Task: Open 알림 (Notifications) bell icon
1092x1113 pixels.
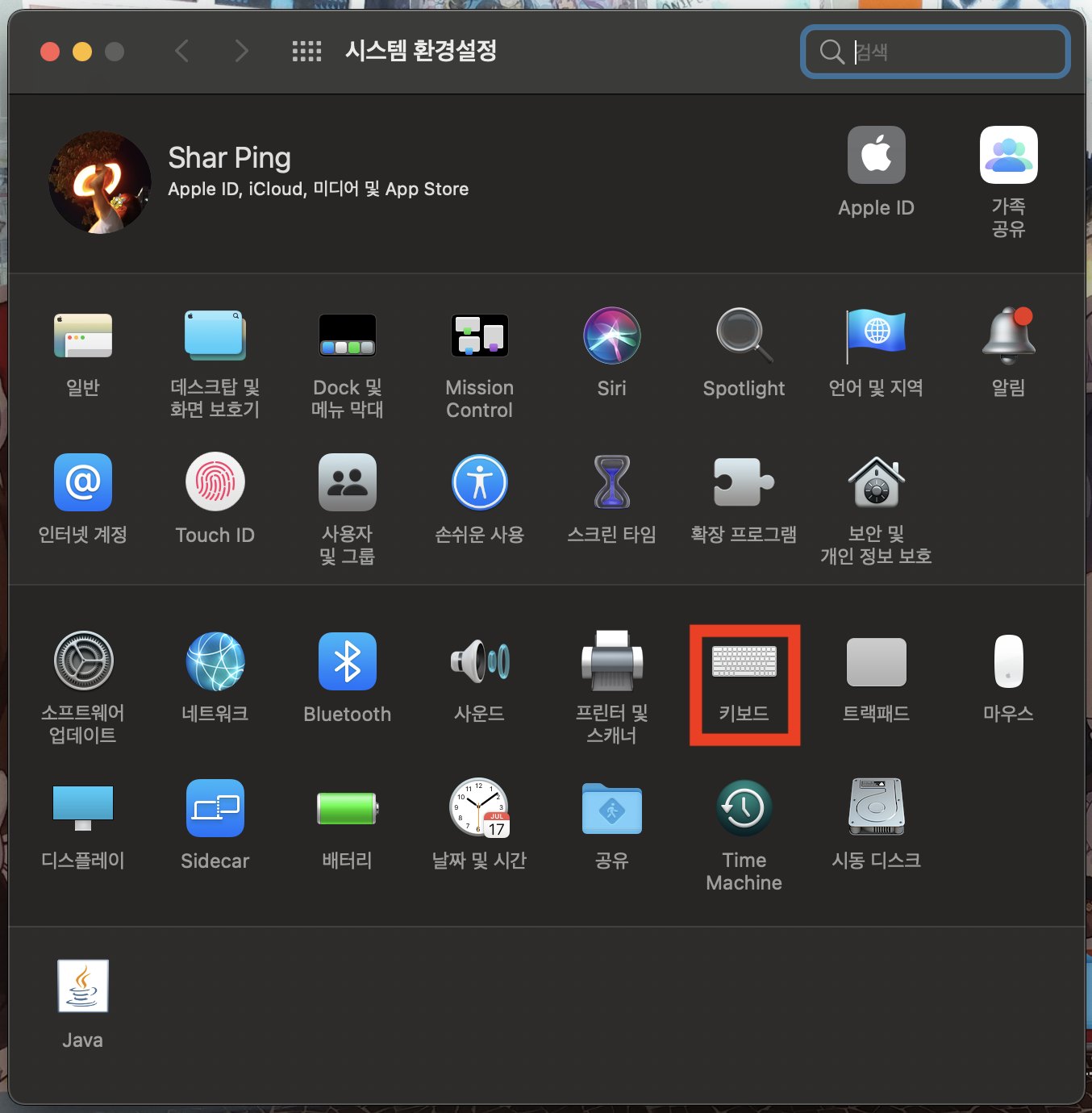Action: tap(1009, 336)
